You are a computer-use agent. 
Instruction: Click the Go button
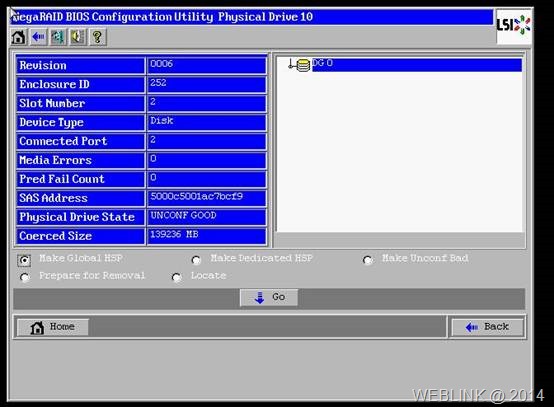269,297
